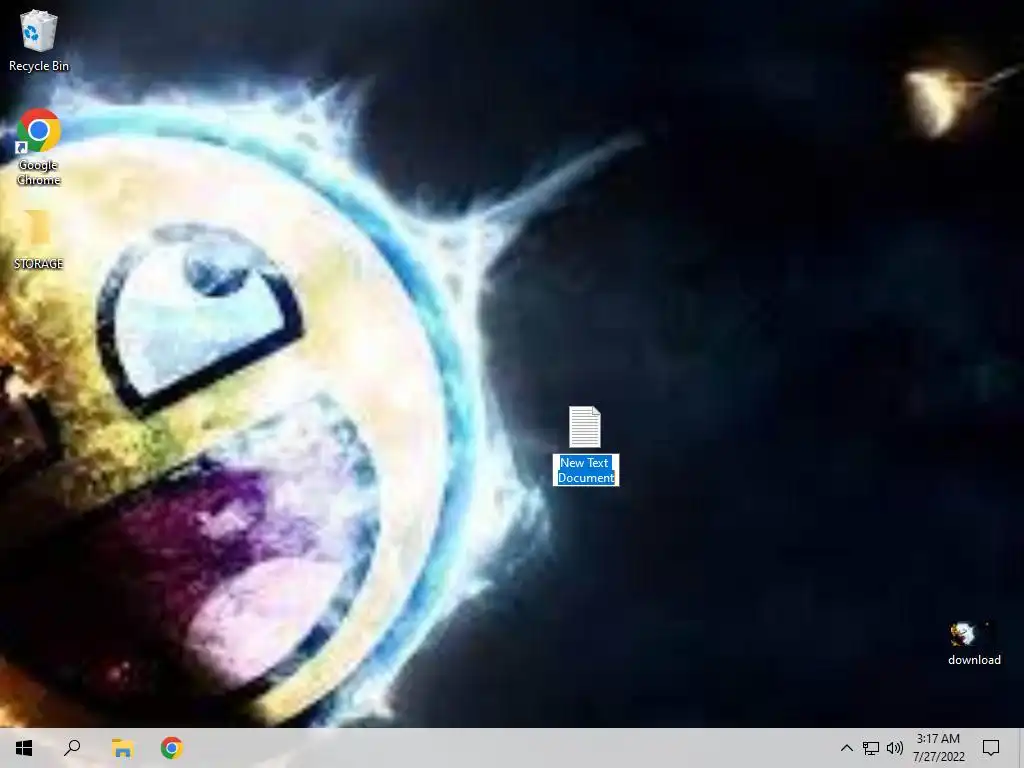Open the volume speaker control
1024x768 pixels.
point(895,748)
